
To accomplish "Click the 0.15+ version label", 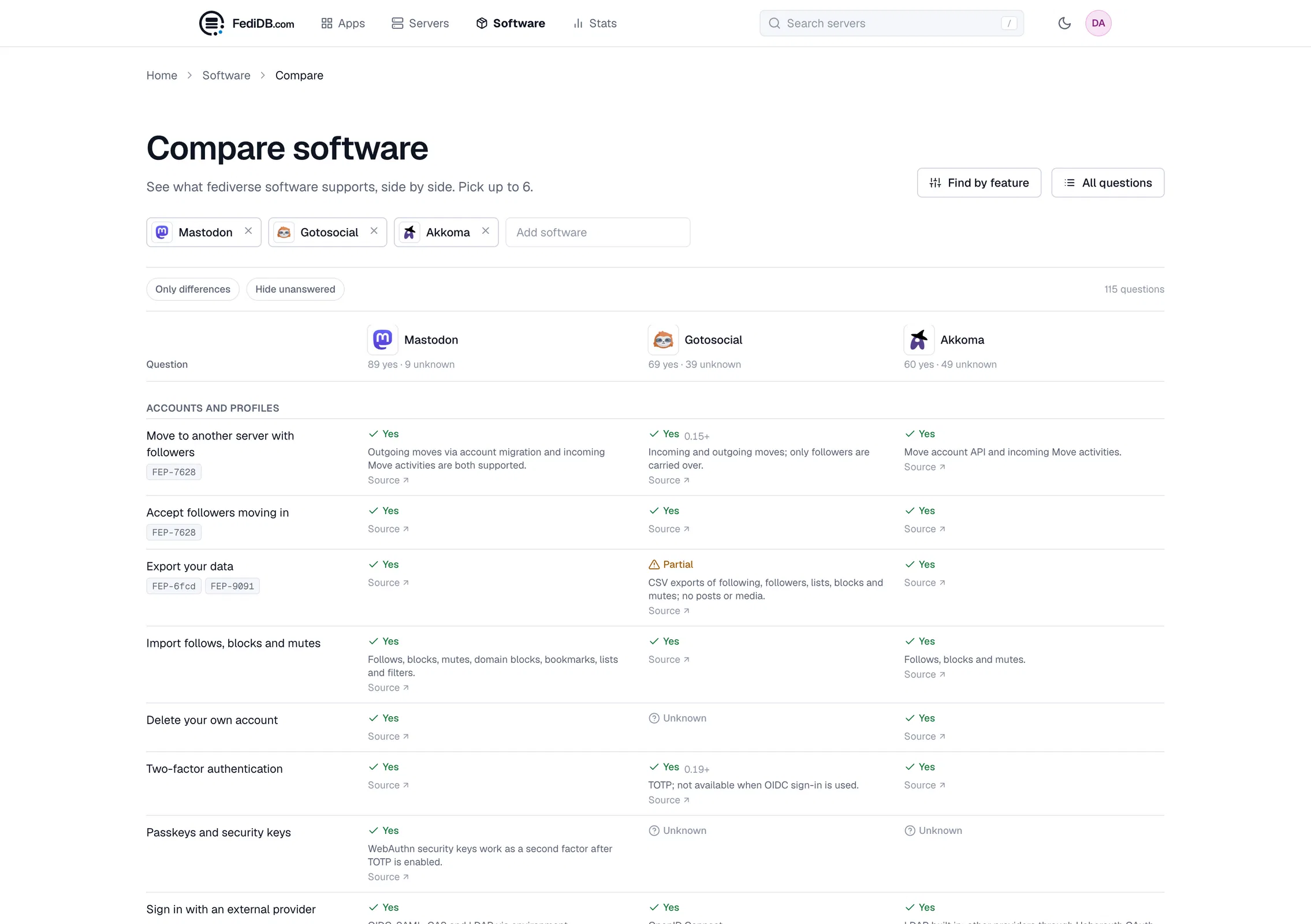I will 697,436.
